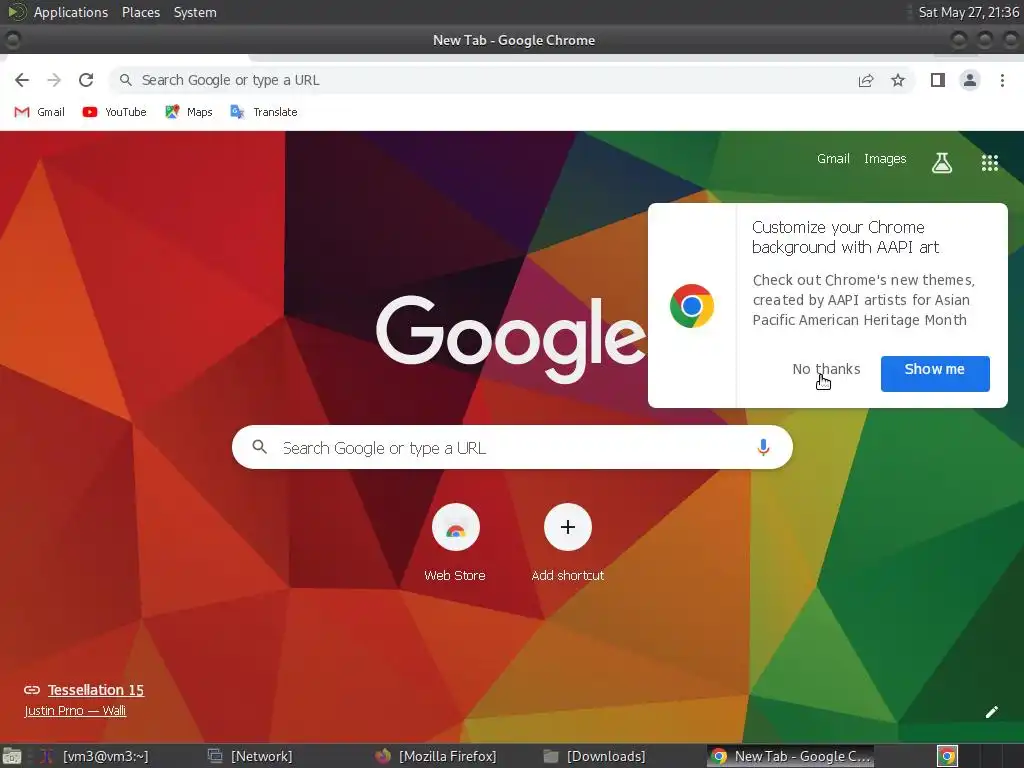
Task: Reload the page with the refresh icon
Action: tap(86, 80)
